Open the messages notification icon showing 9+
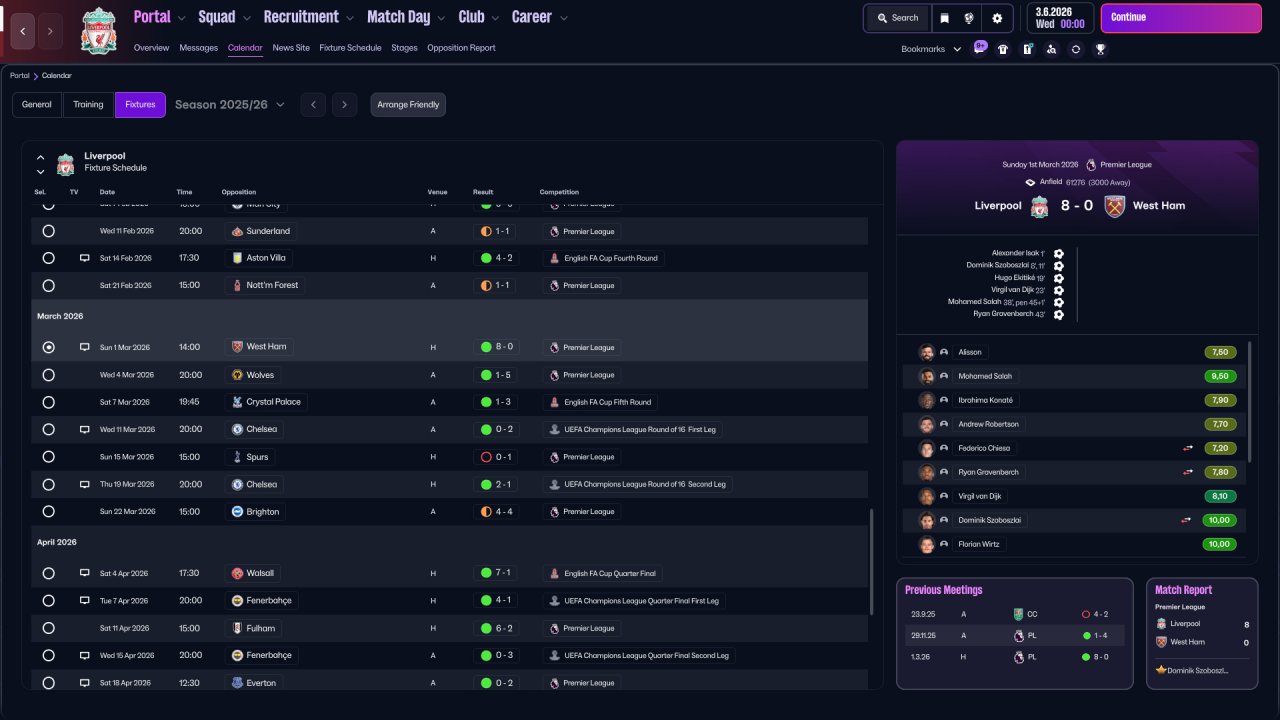 click(x=980, y=48)
